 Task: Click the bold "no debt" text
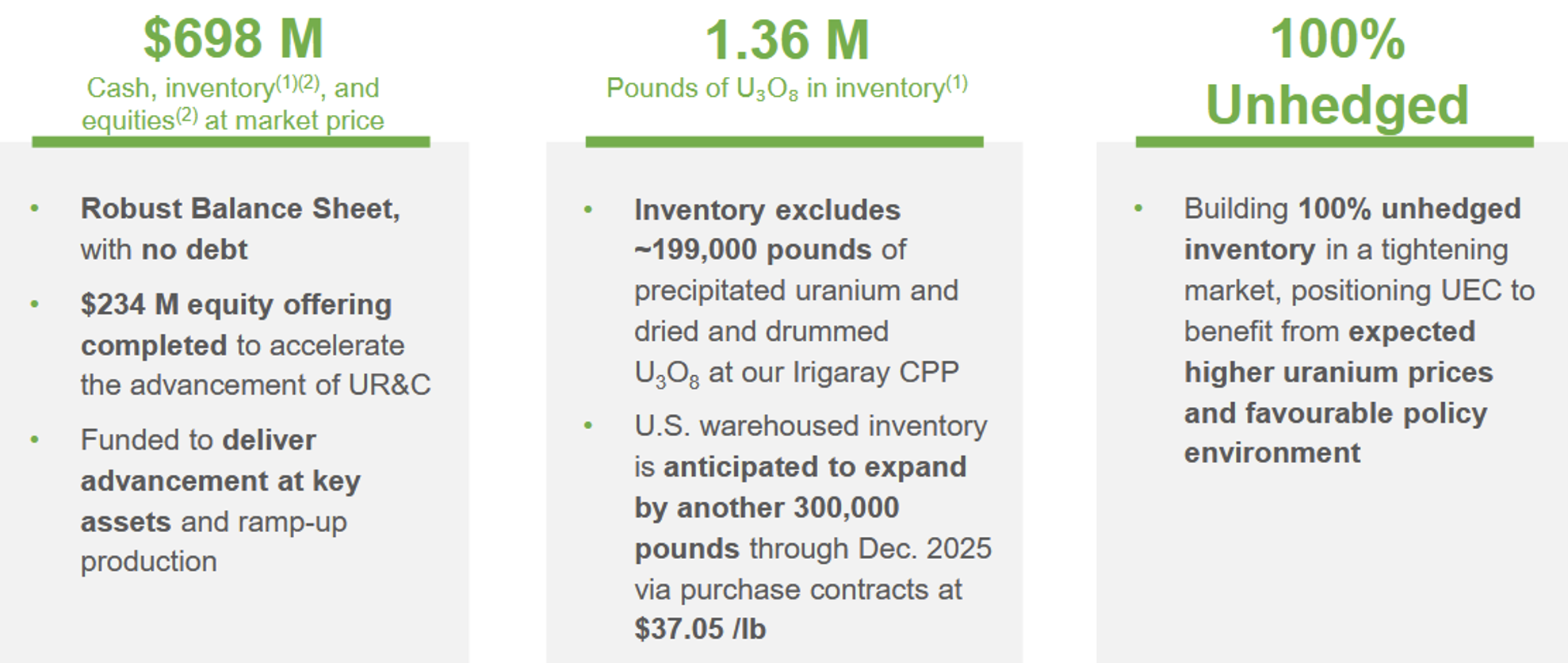coord(194,250)
